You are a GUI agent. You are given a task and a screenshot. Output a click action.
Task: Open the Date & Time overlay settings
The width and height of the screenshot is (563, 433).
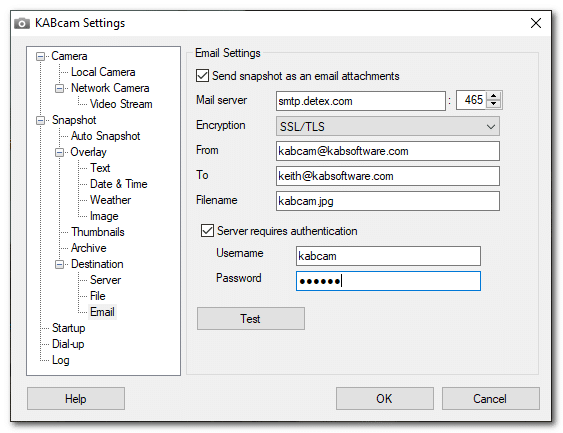tap(118, 184)
